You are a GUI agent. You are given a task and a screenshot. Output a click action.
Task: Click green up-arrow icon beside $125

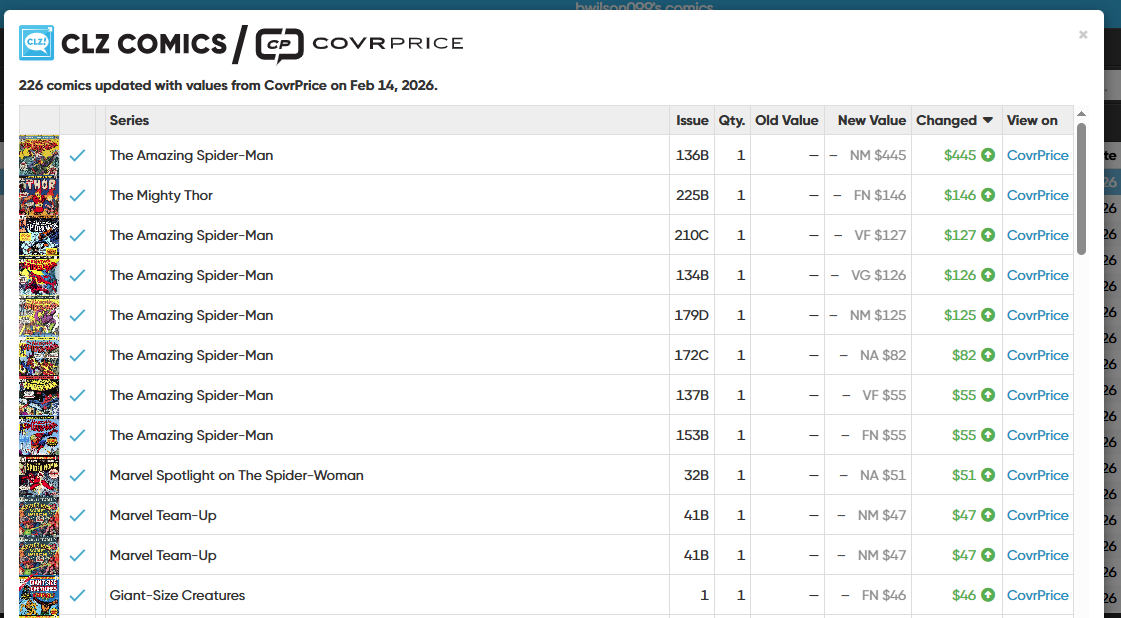(988, 315)
